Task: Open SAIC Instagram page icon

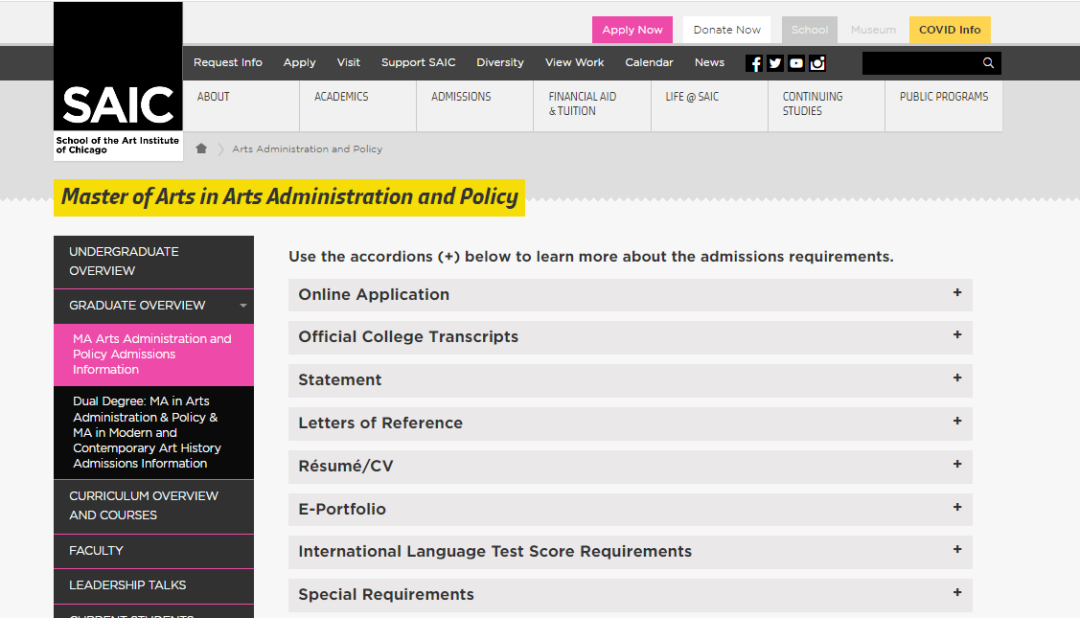Action: click(818, 63)
